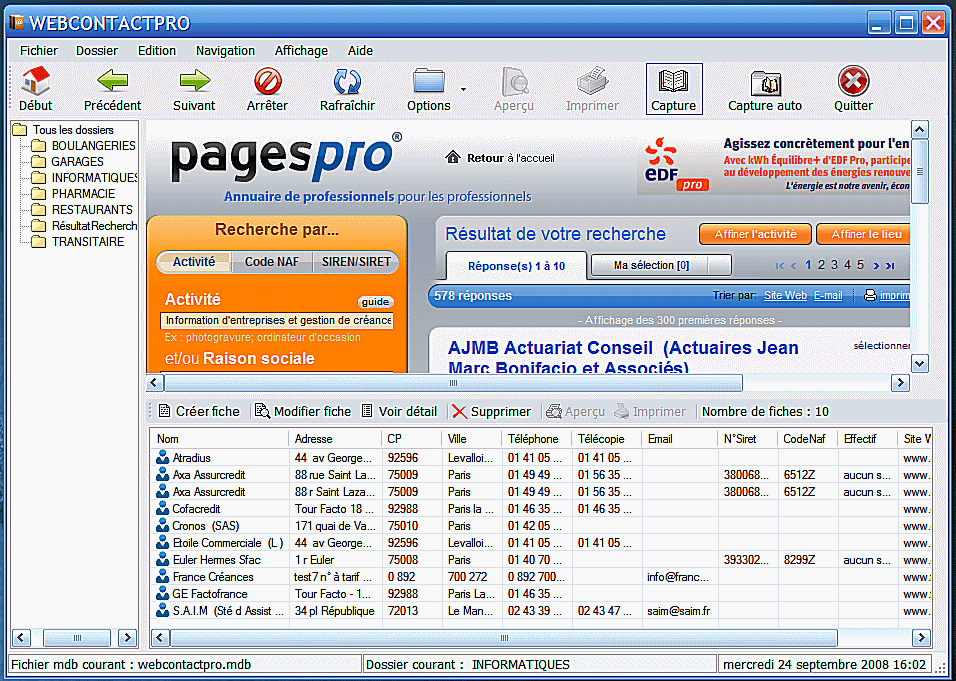Open the Navigation menu

[225, 50]
